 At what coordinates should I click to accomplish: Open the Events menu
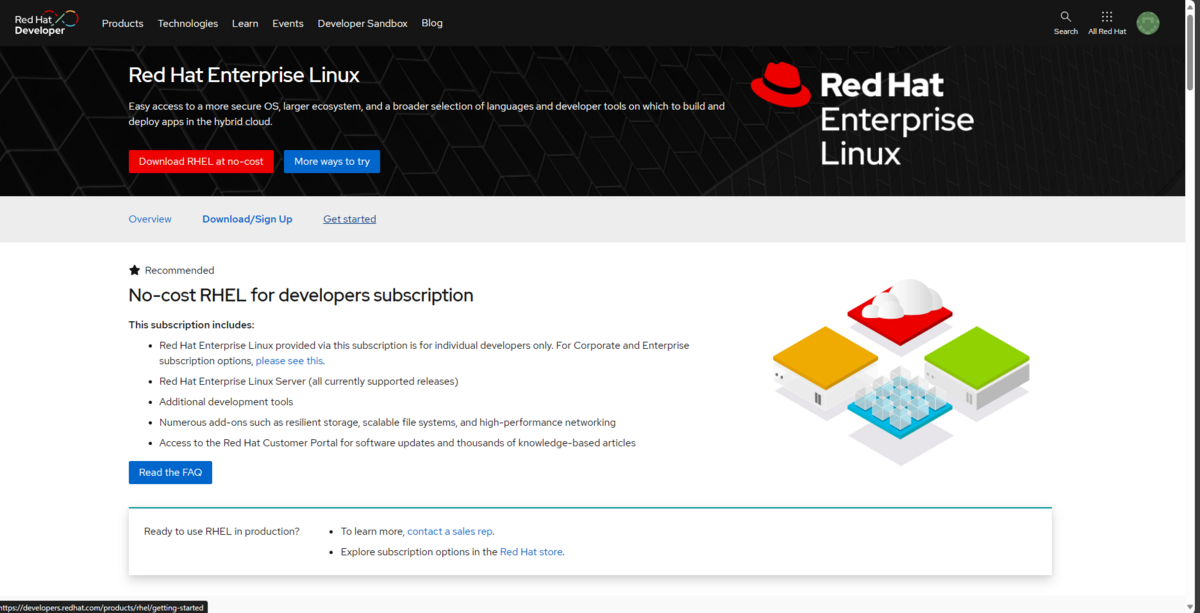point(288,23)
